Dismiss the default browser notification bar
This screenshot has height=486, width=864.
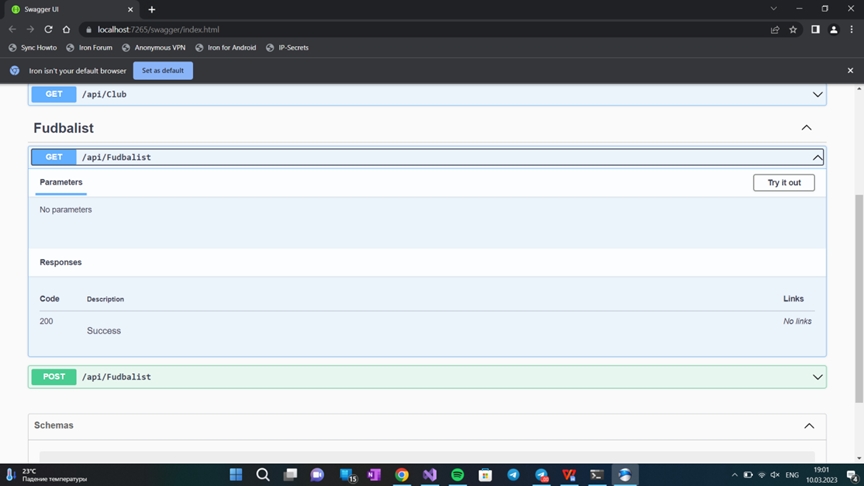[850, 71]
